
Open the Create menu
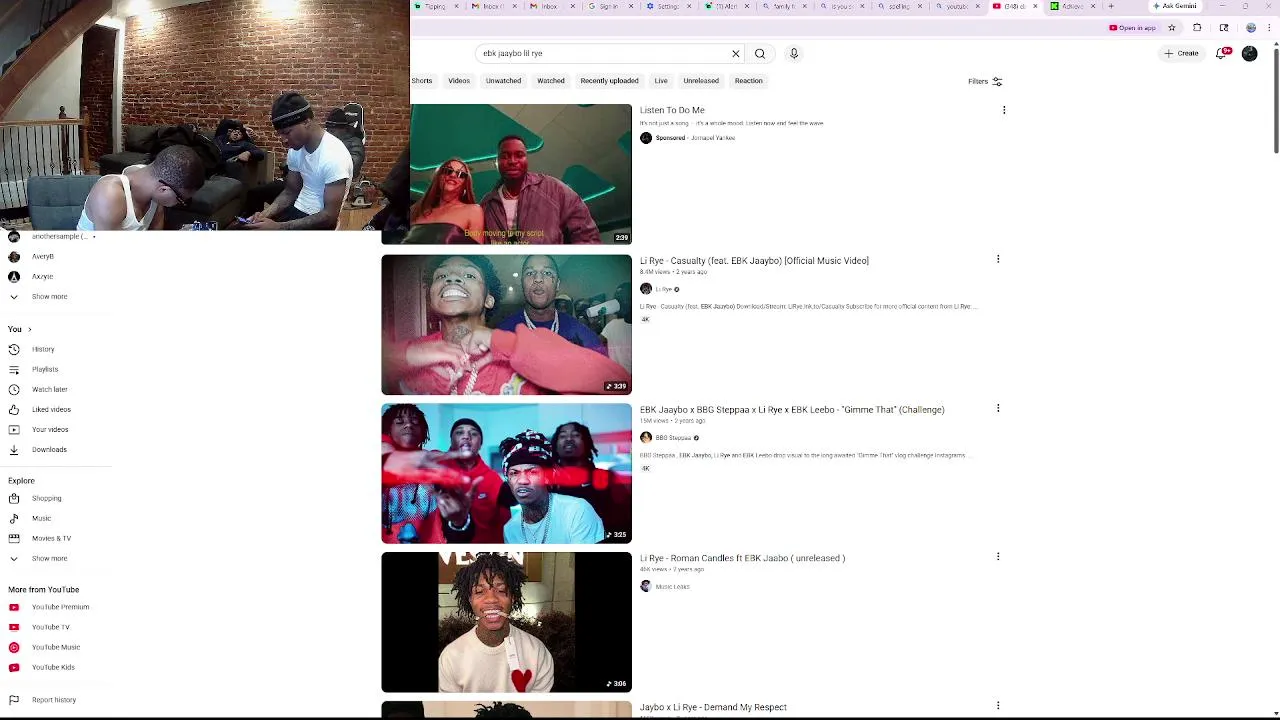tap(1181, 53)
